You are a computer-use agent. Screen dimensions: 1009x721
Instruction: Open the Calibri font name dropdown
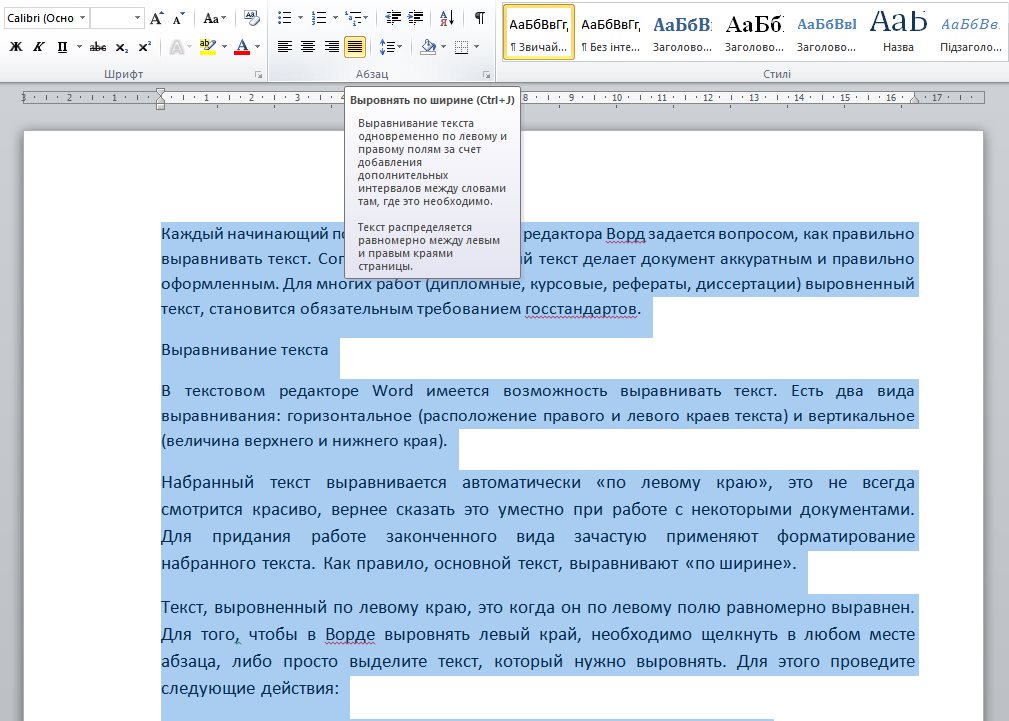tap(82, 18)
